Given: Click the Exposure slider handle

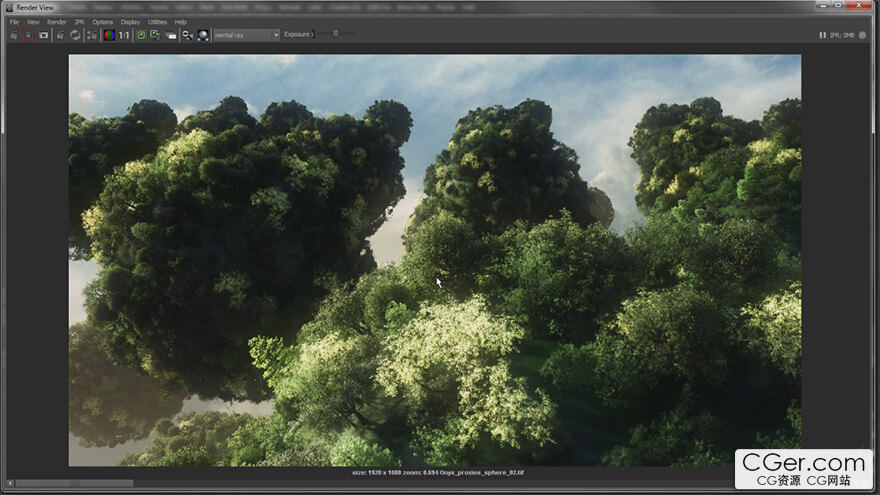Looking at the screenshot, I should (x=336, y=34).
